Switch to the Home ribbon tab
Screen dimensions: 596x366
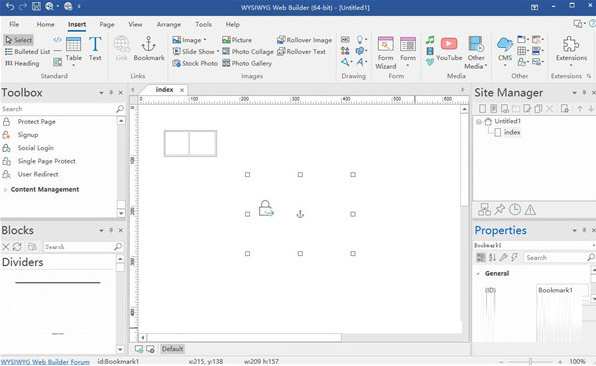tap(46, 24)
